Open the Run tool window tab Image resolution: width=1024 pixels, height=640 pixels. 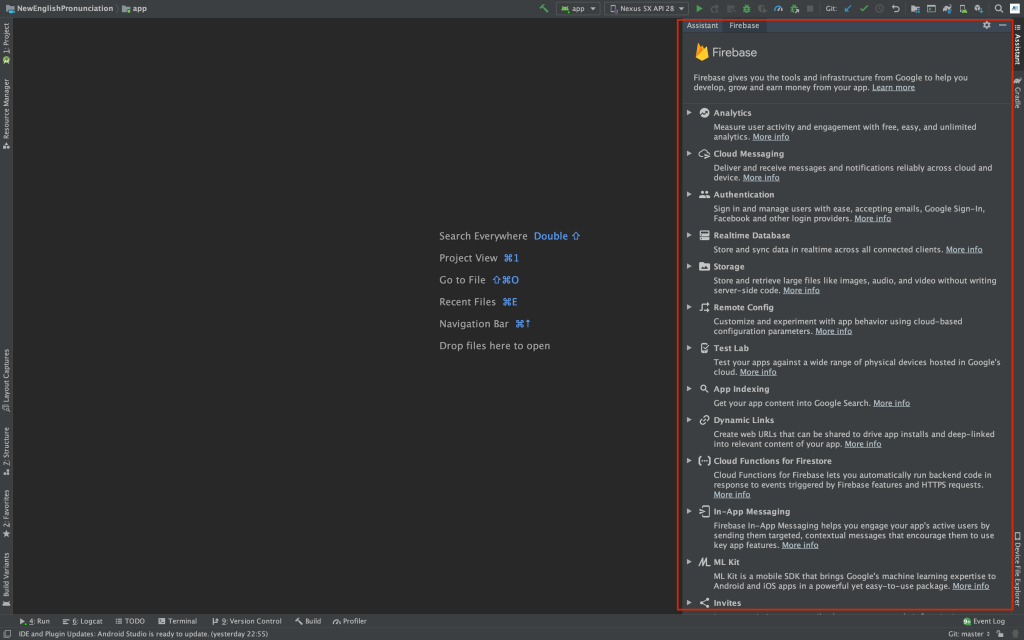click(x=35, y=621)
